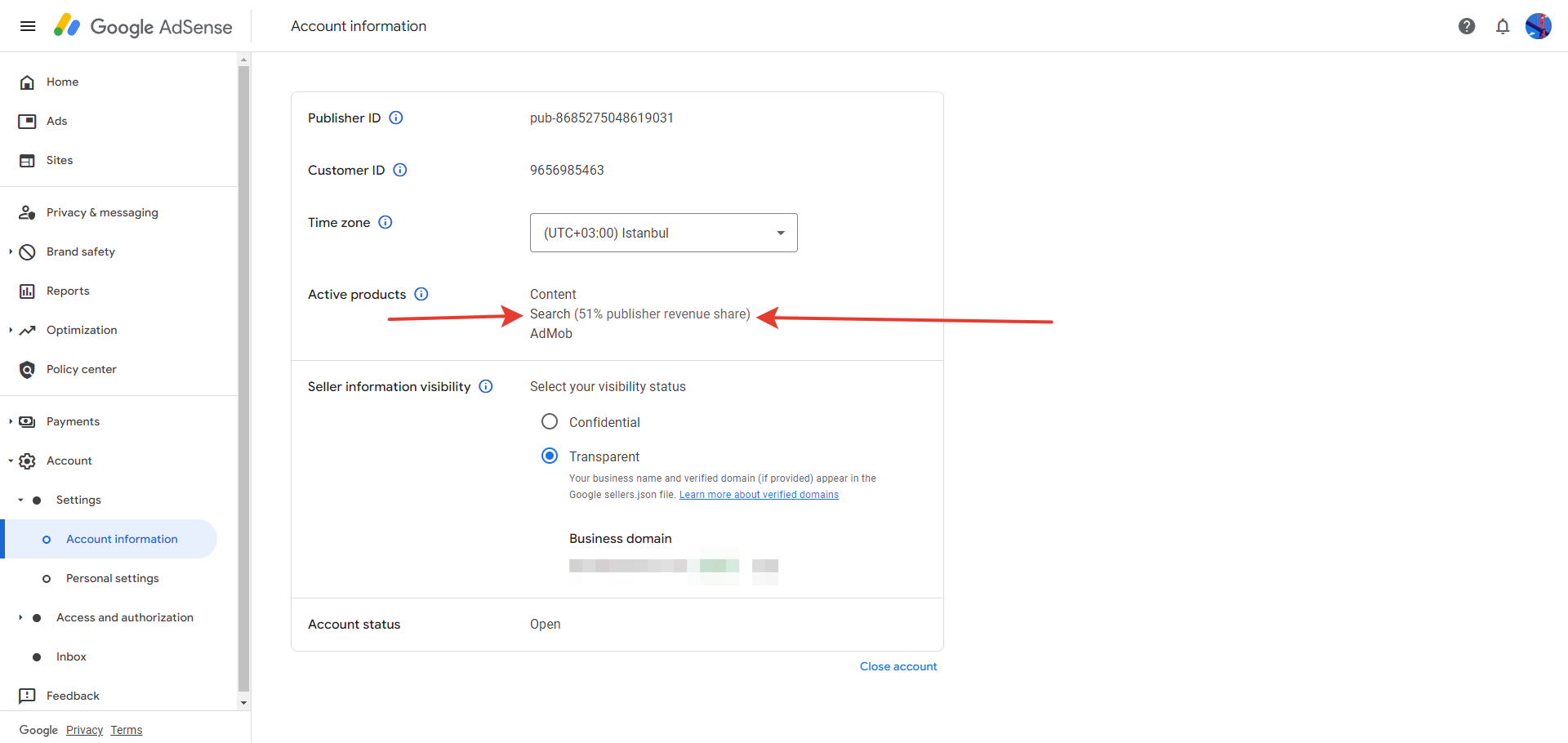Show Time zone info tooltip icon
This screenshot has height=743, width=1568.
385,222
